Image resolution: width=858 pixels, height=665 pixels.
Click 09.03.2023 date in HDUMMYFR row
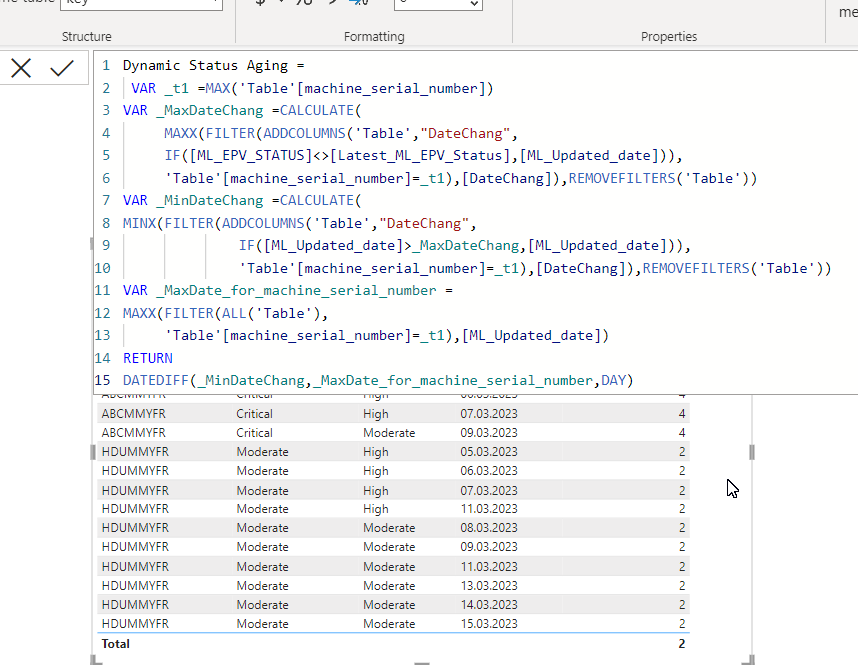(489, 547)
